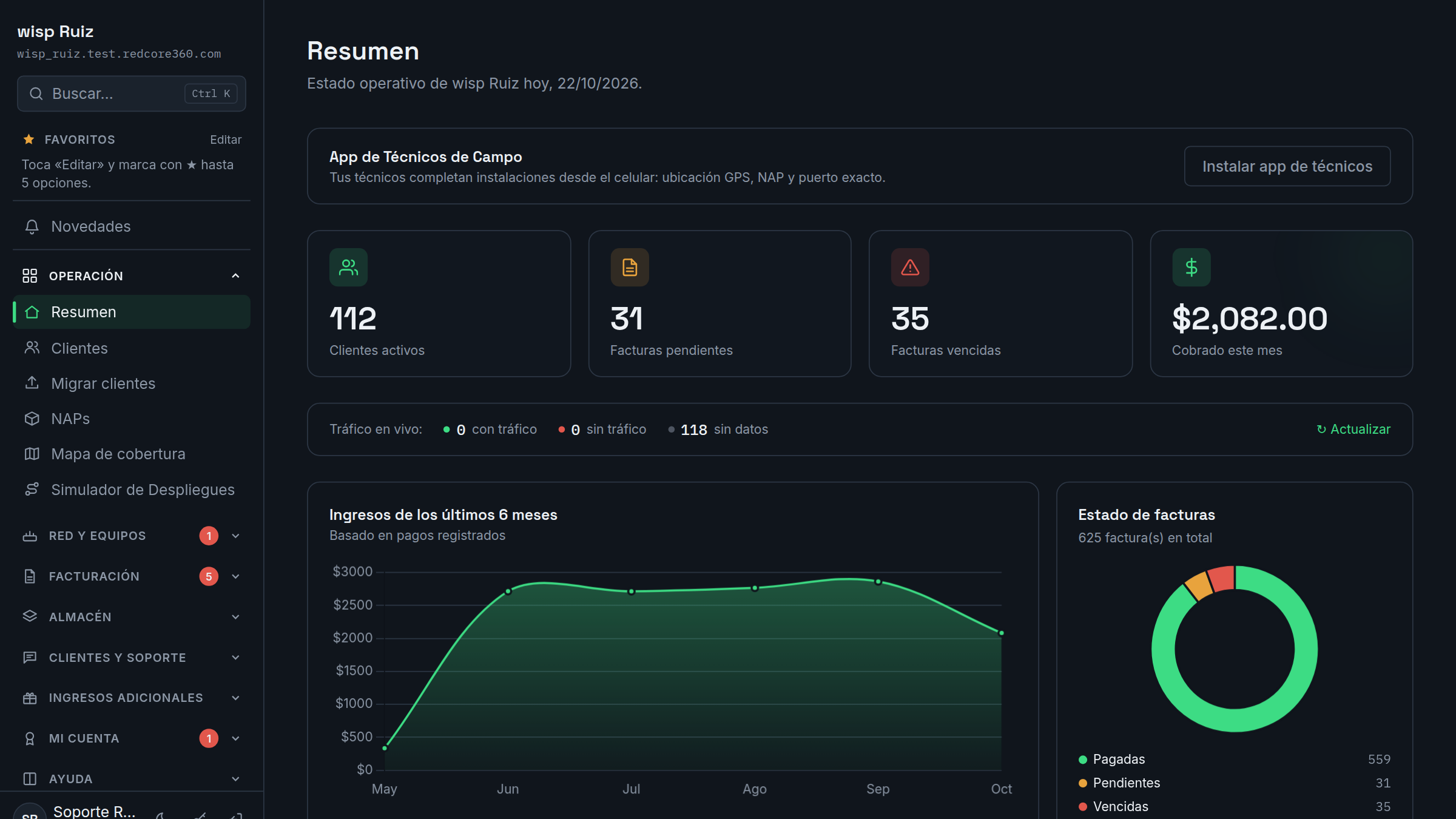Click the red Facturas vencidas warning icon

click(x=910, y=267)
